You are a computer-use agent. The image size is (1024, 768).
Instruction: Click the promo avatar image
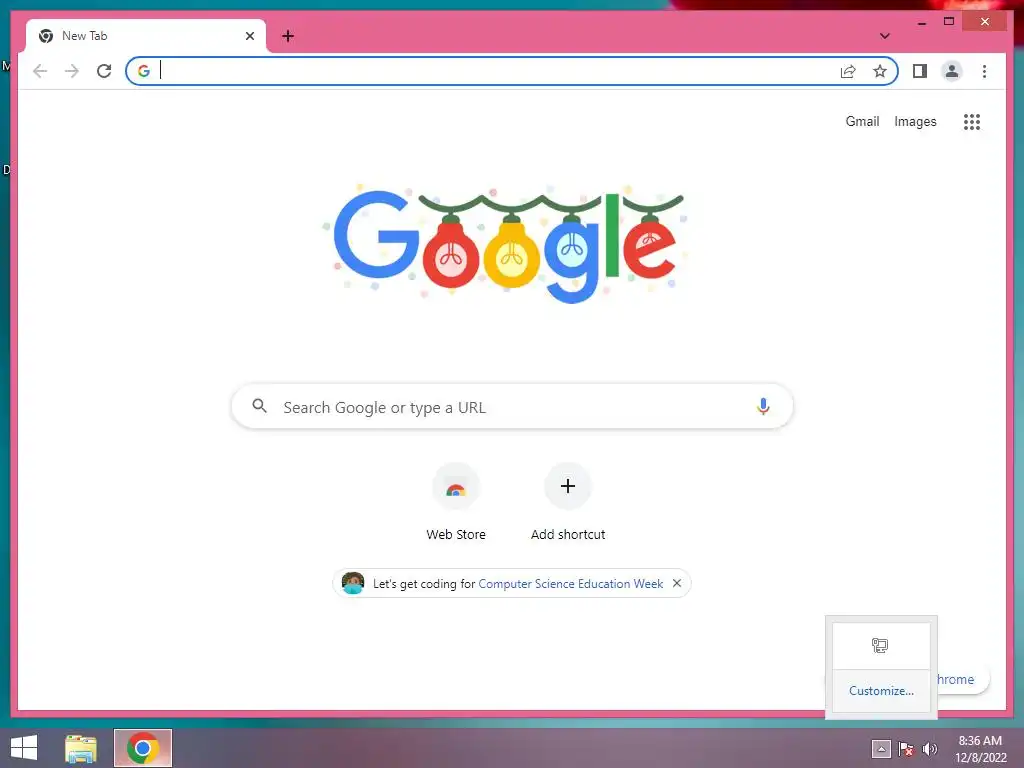tap(353, 583)
